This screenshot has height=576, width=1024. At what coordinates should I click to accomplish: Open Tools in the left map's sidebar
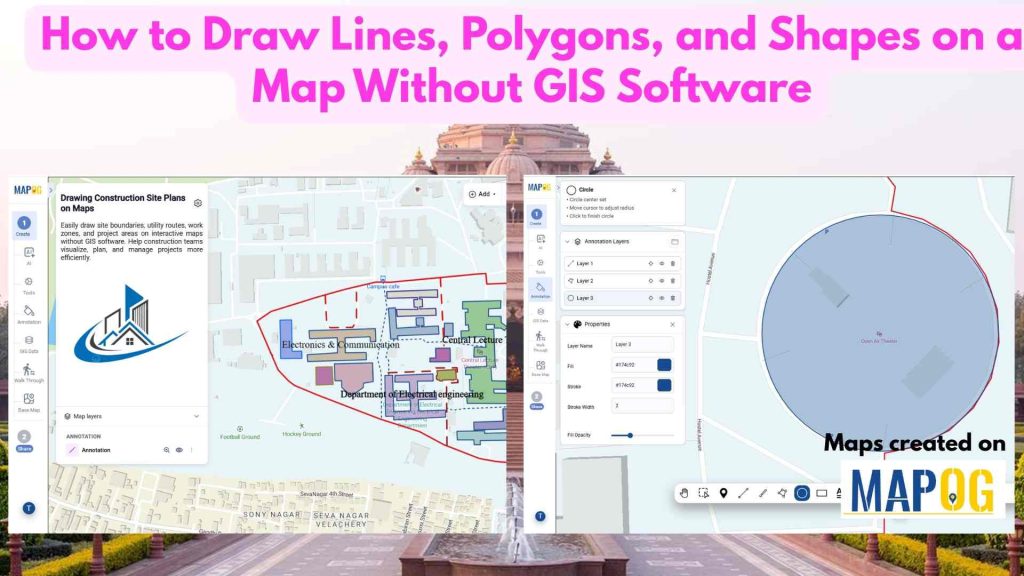click(x=29, y=285)
